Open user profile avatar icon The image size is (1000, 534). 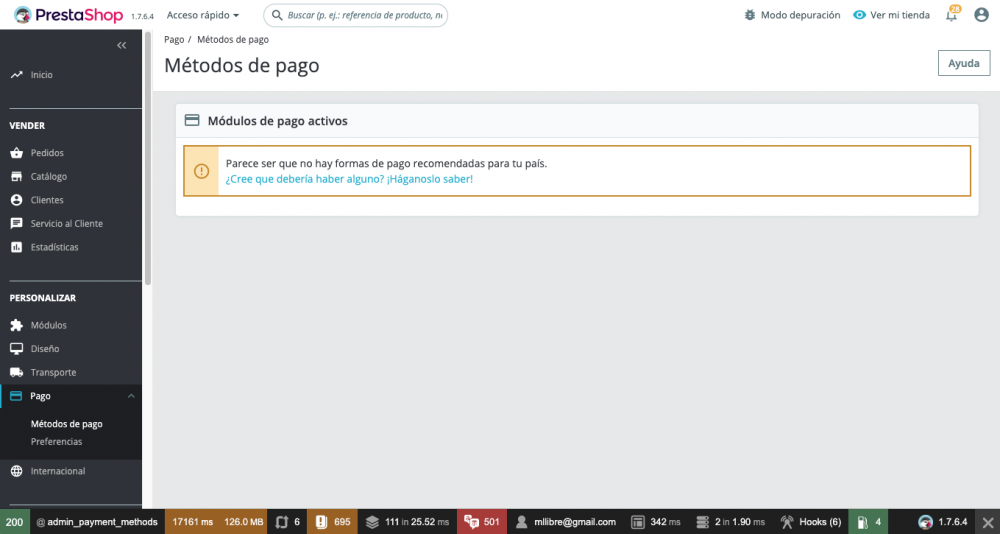pyautogui.click(x=982, y=15)
